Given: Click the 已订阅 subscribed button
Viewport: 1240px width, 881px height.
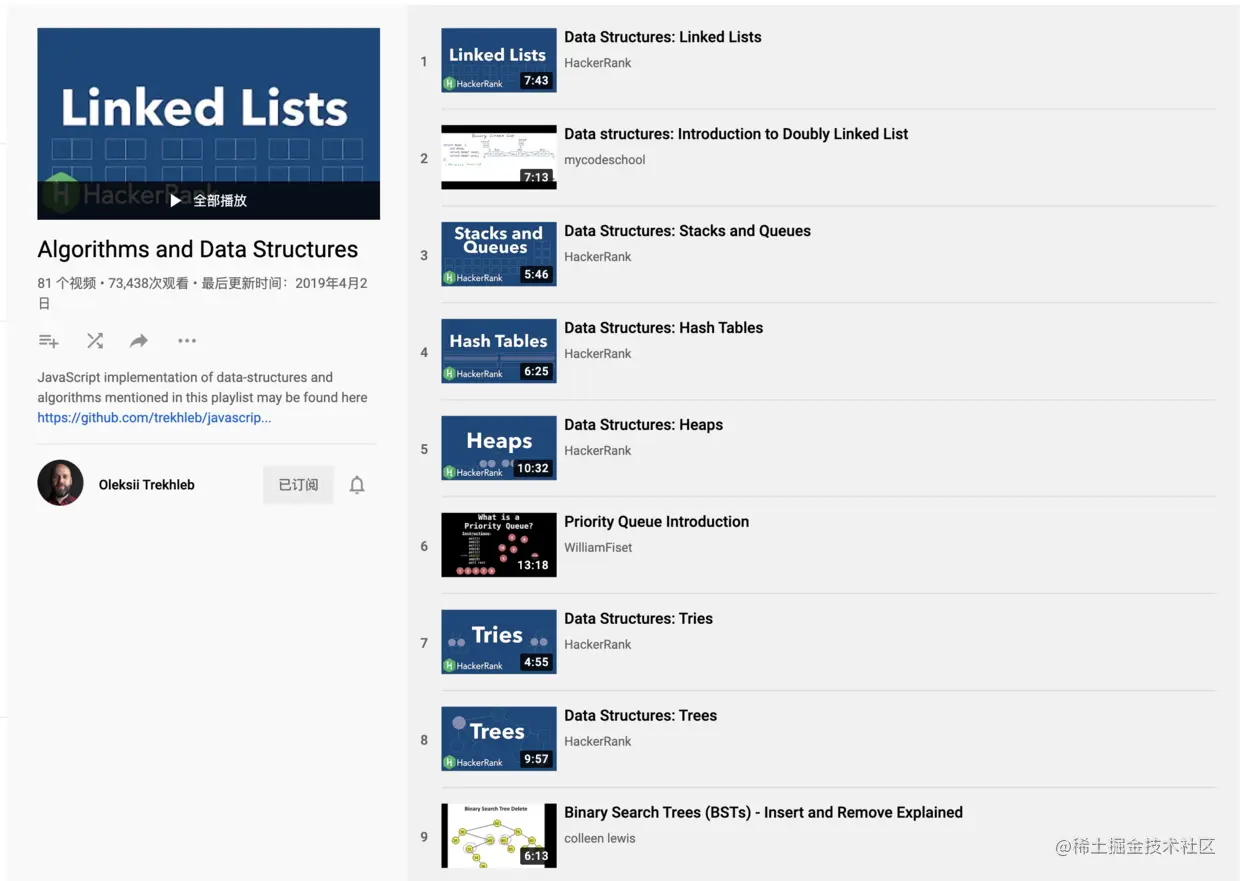Looking at the screenshot, I should (x=298, y=485).
